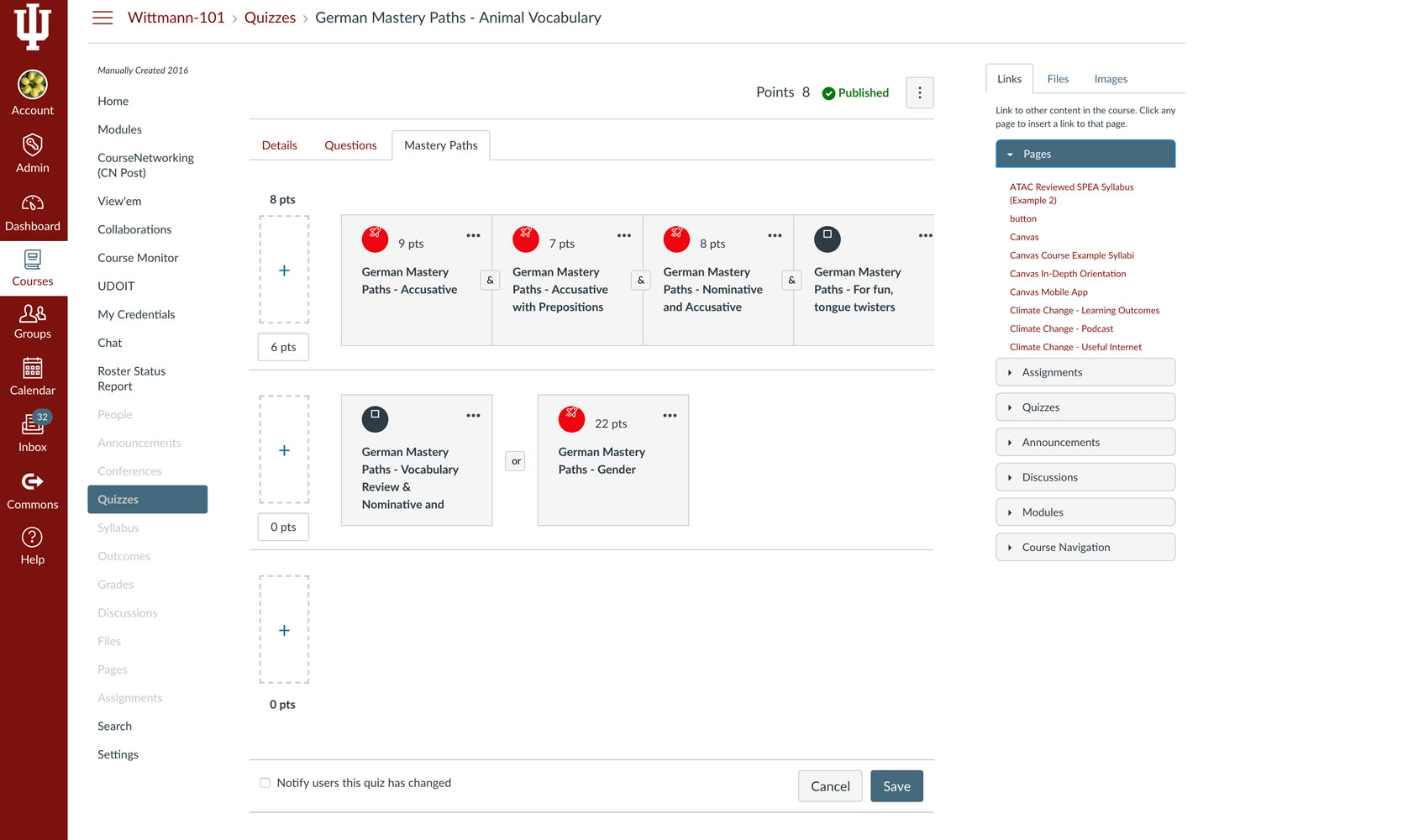The height and width of the screenshot is (840, 1403).
Task: Open options for Accusative 9 pts card
Action: 474,236
